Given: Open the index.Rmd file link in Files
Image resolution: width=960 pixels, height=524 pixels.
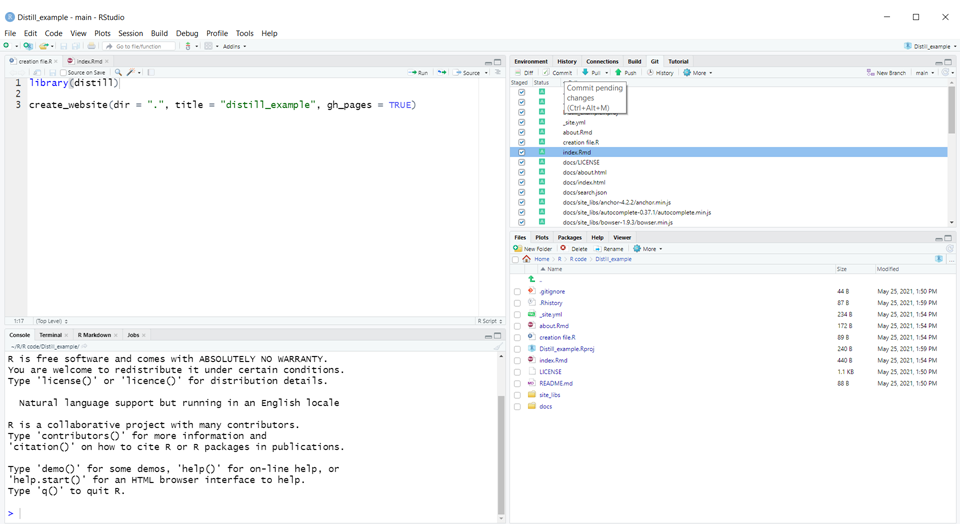Looking at the screenshot, I should click(x=553, y=361).
